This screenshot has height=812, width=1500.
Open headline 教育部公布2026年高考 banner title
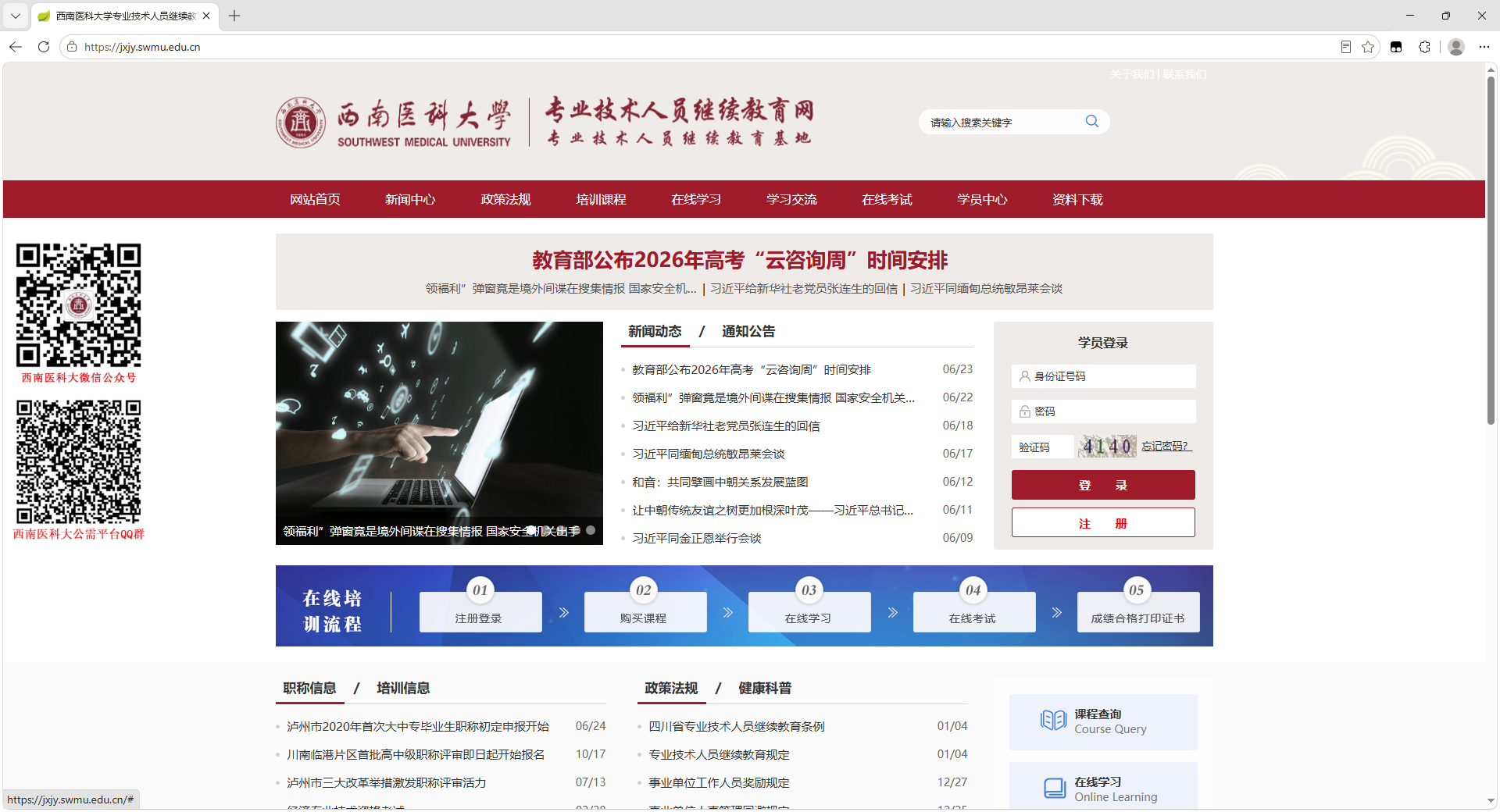pos(740,260)
